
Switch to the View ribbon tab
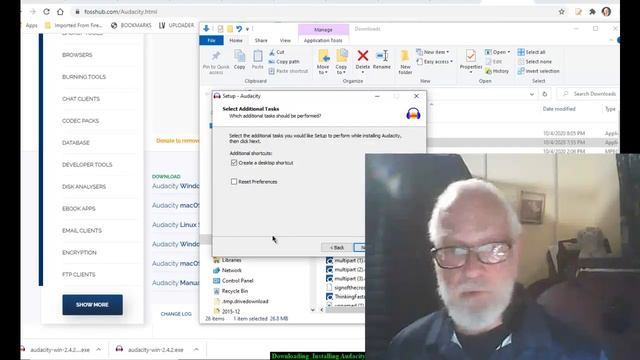(x=285, y=40)
